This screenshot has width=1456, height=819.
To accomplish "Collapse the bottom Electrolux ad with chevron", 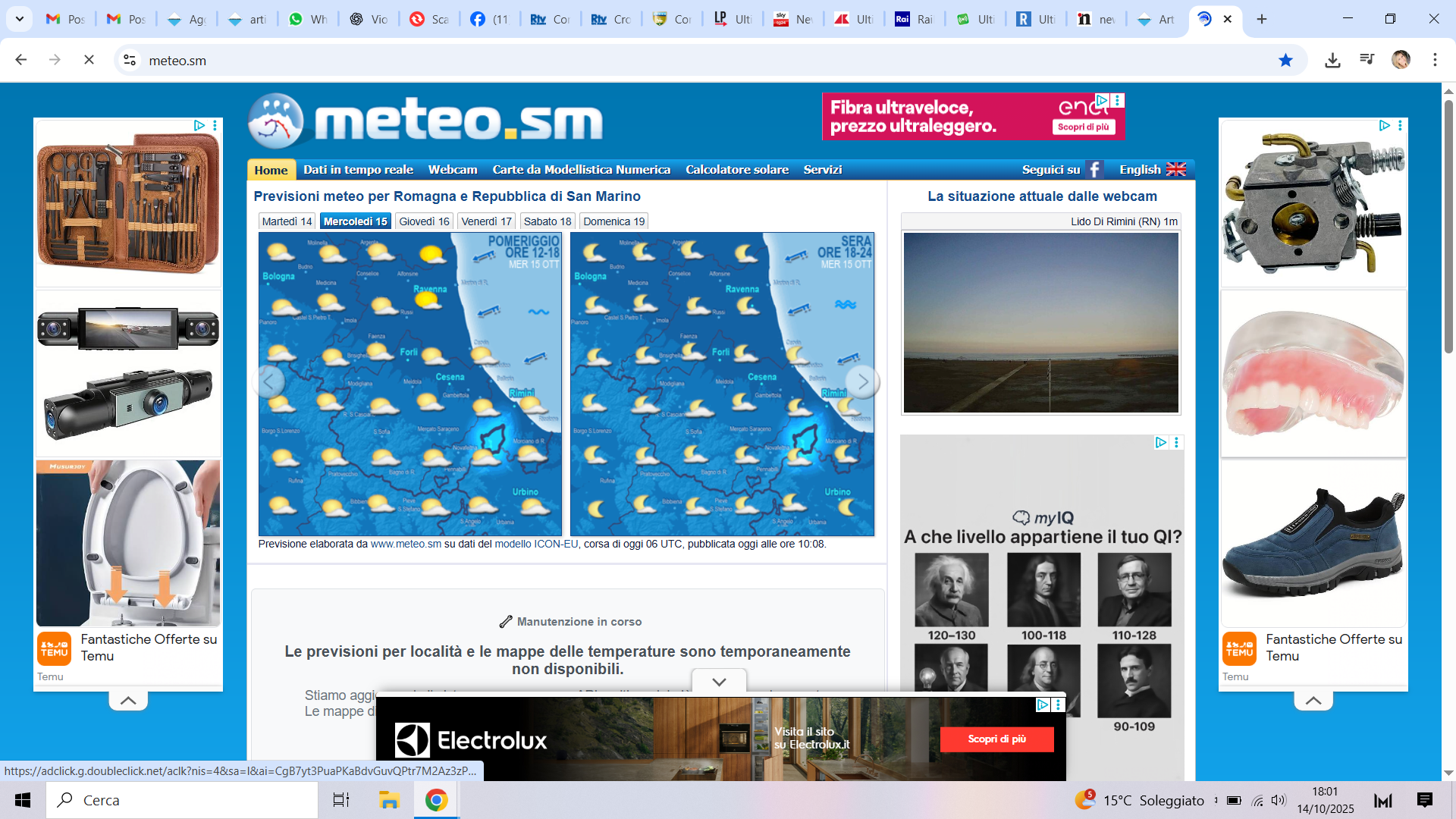I will click(x=719, y=682).
